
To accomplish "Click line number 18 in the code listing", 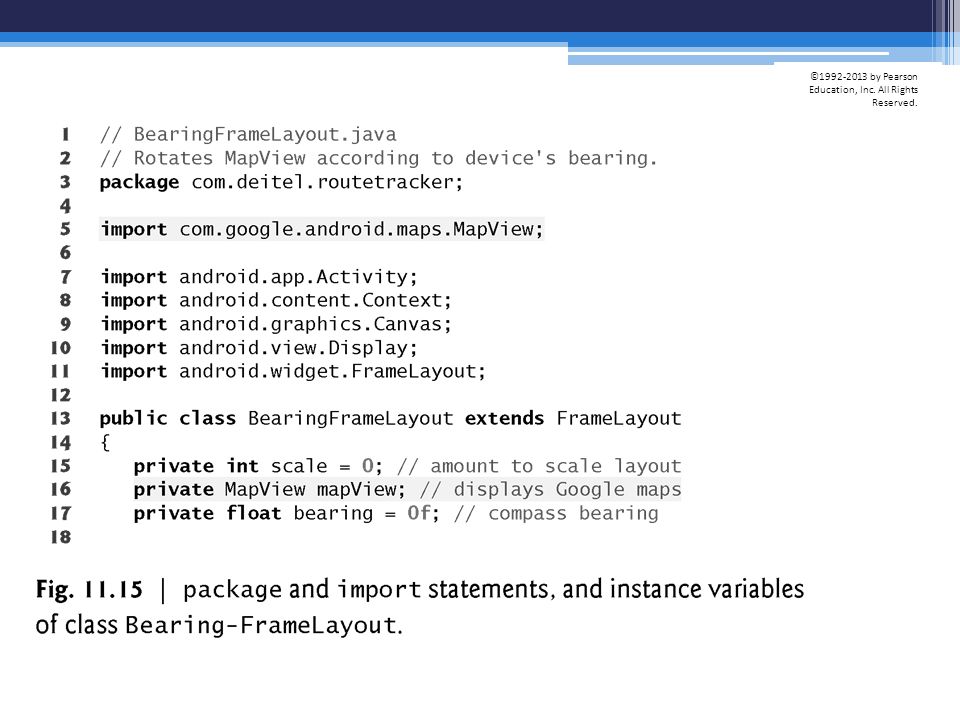I will pyautogui.click(x=61, y=537).
